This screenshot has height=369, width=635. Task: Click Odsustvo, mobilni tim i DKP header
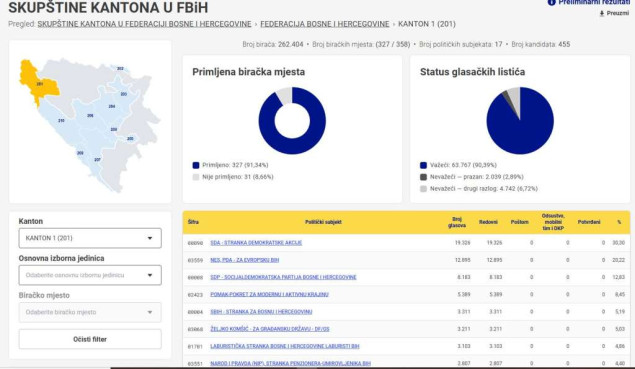[553, 222]
